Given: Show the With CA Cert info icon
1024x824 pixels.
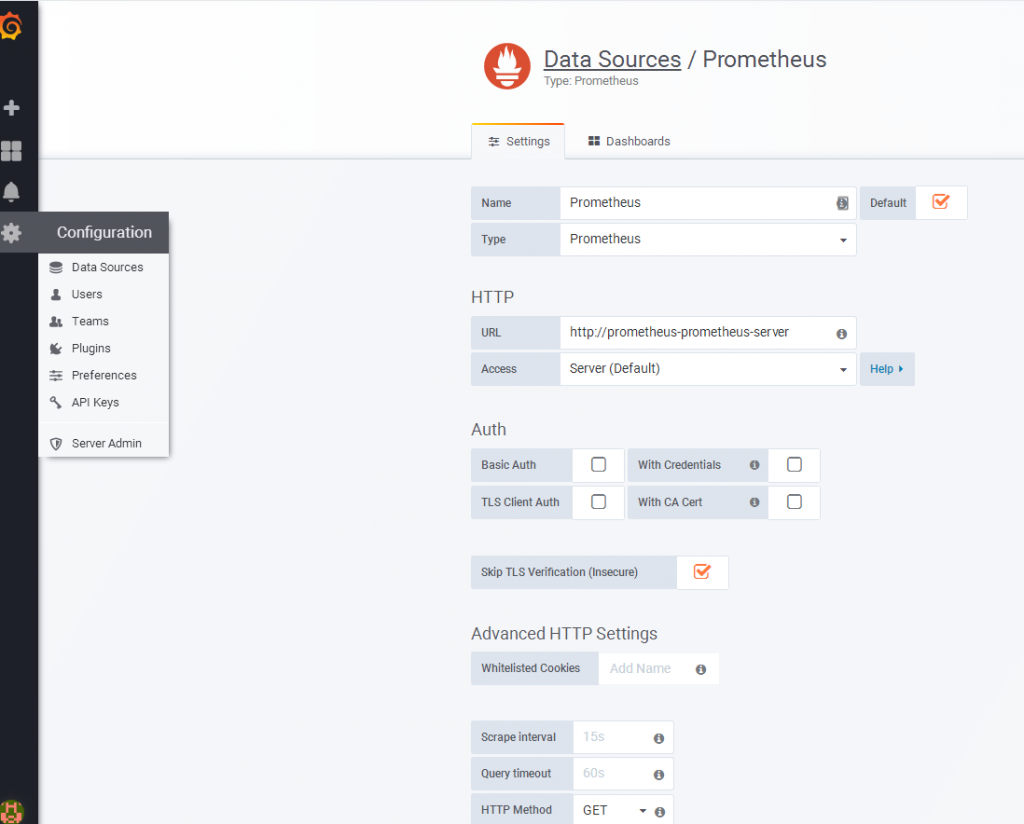Looking at the screenshot, I should coord(754,502).
